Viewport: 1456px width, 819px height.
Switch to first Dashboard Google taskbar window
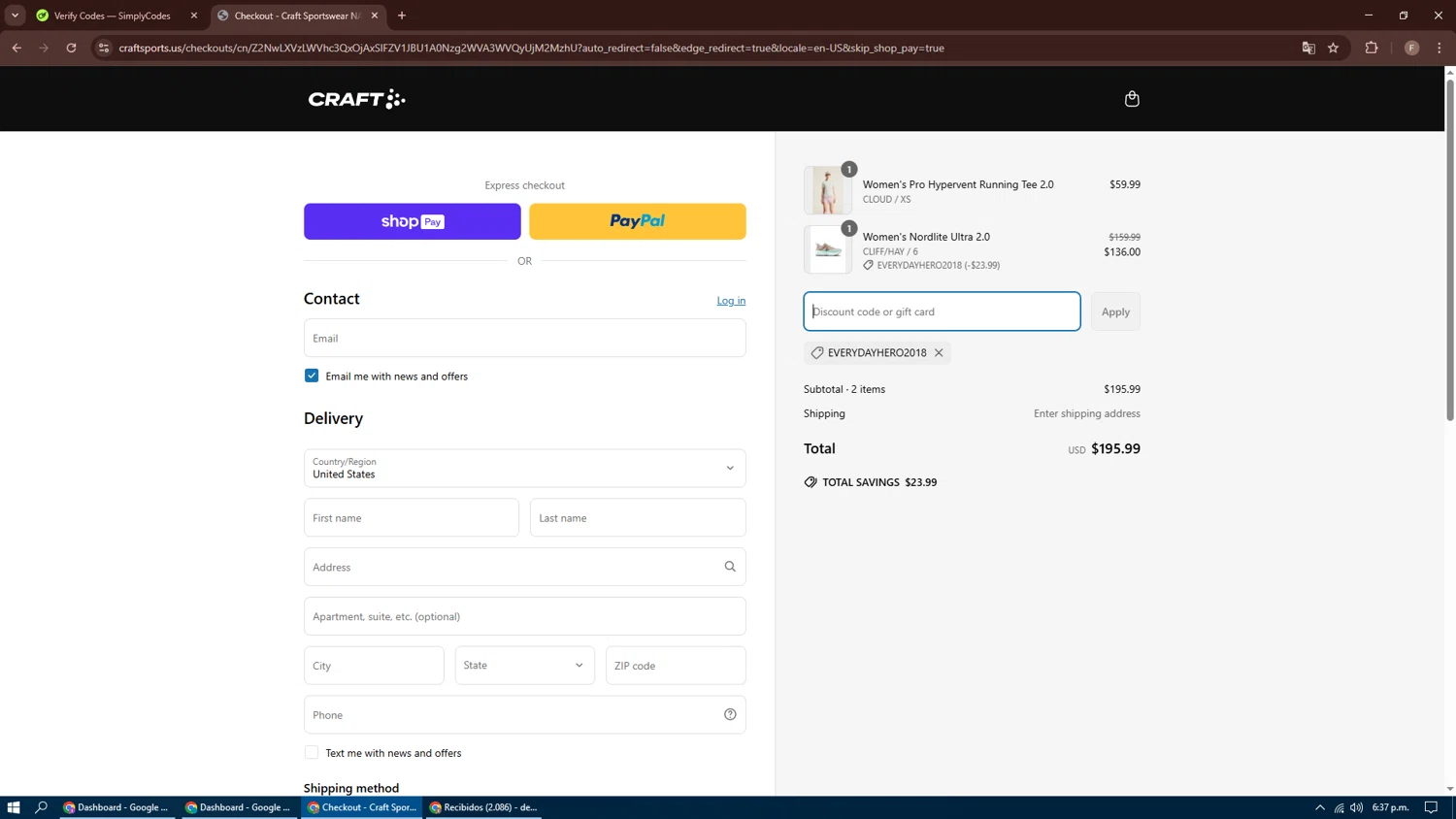click(x=116, y=807)
